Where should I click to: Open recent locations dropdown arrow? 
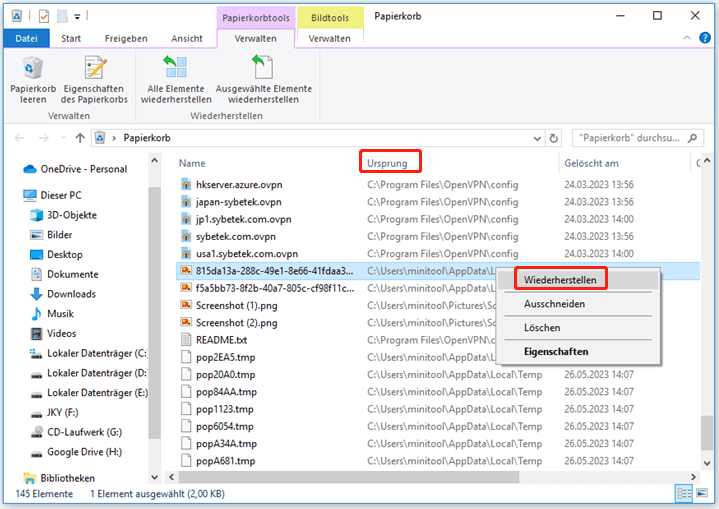pyautogui.click(x=63, y=138)
